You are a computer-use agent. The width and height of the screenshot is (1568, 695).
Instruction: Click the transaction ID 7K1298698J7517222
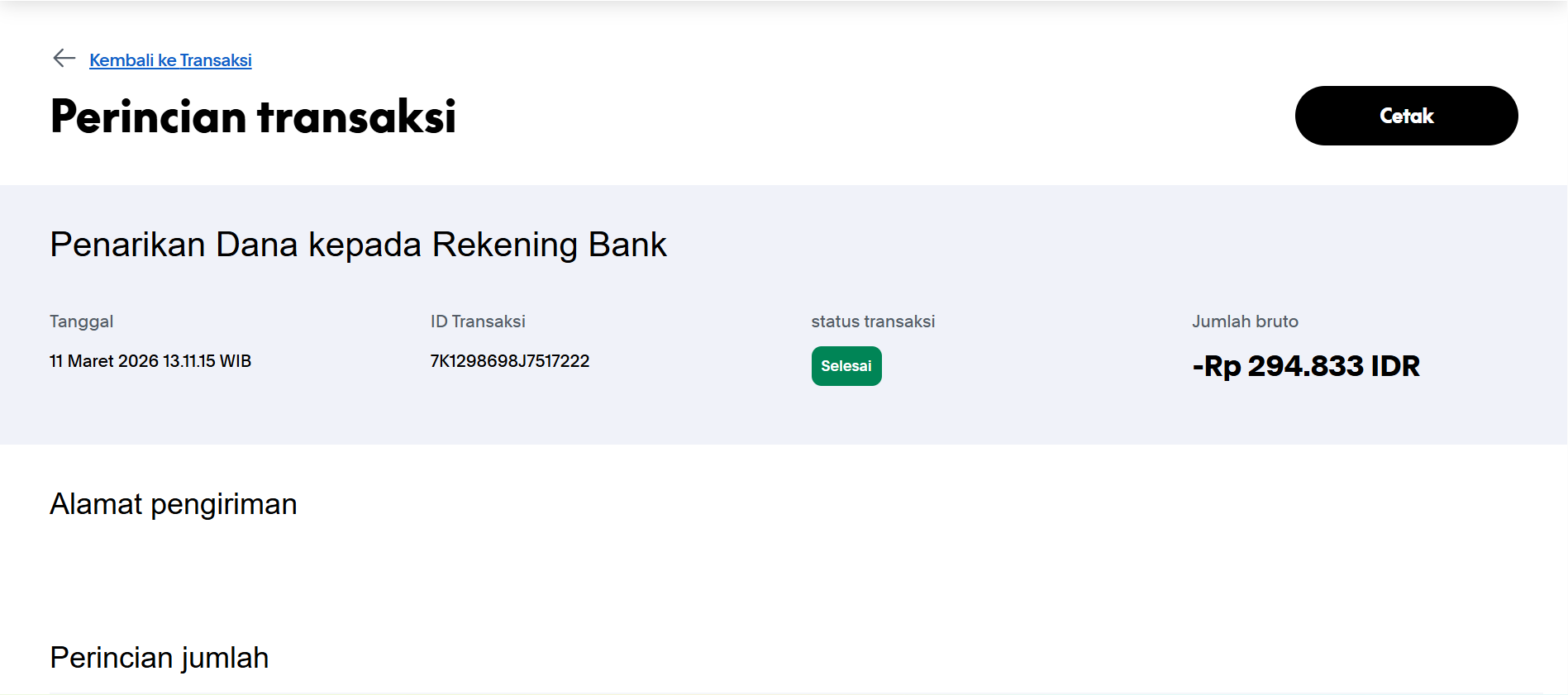[x=509, y=361]
